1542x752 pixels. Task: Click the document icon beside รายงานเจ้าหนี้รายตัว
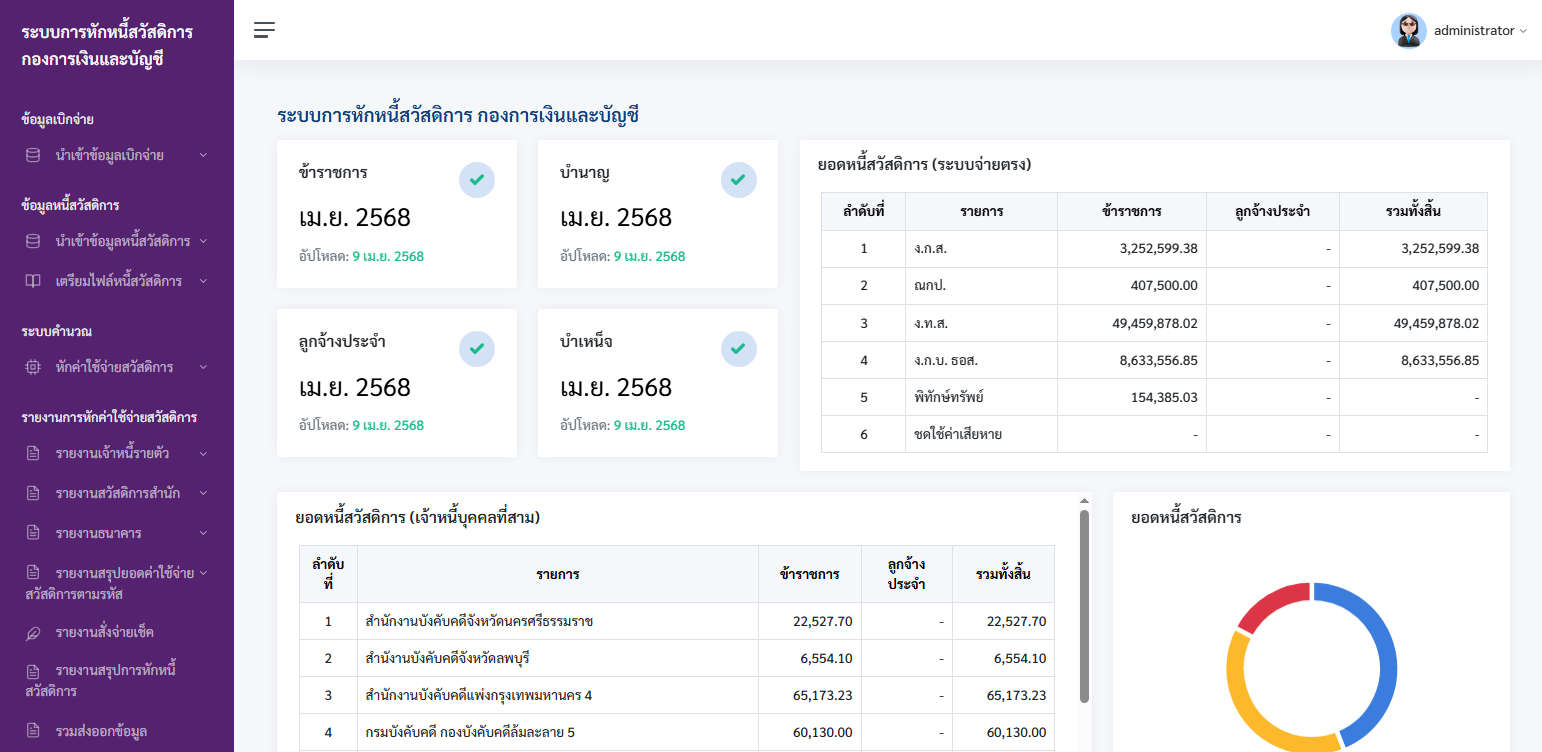[x=33, y=453]
